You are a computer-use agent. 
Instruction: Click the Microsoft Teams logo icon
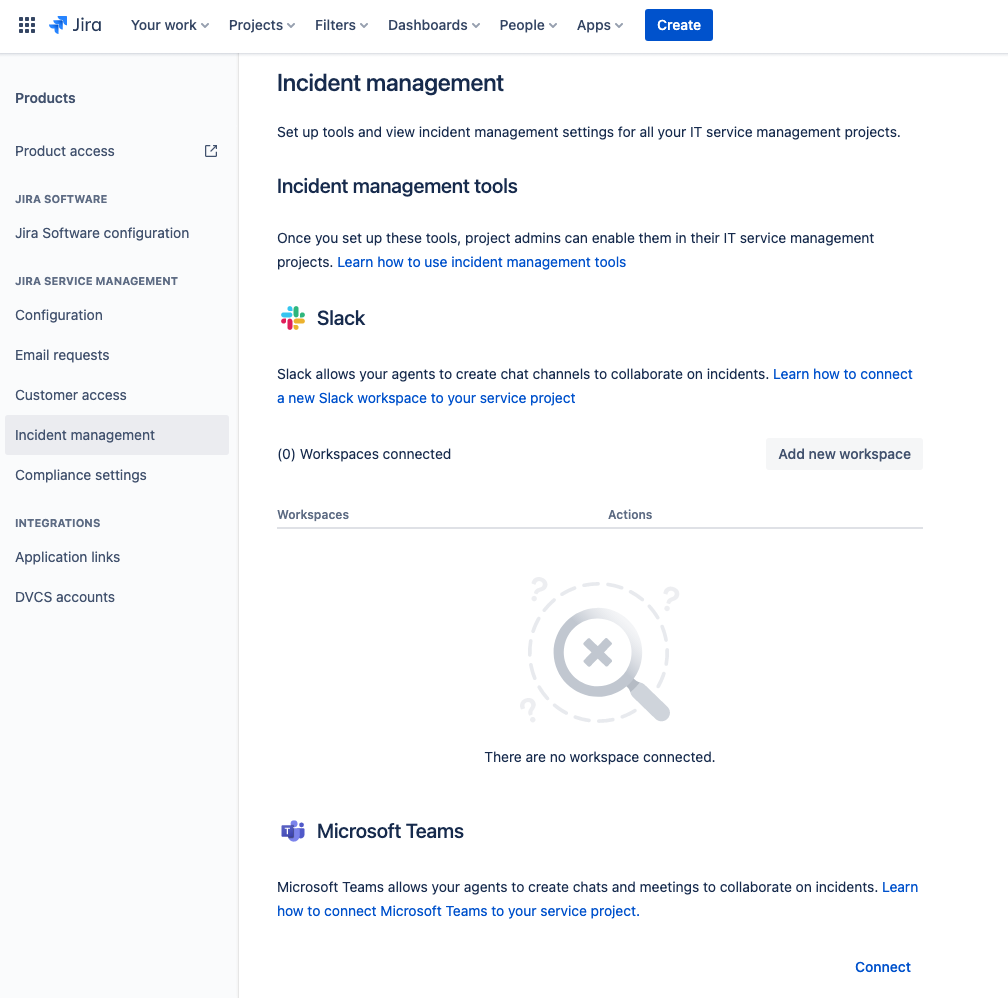pos(292,831)
